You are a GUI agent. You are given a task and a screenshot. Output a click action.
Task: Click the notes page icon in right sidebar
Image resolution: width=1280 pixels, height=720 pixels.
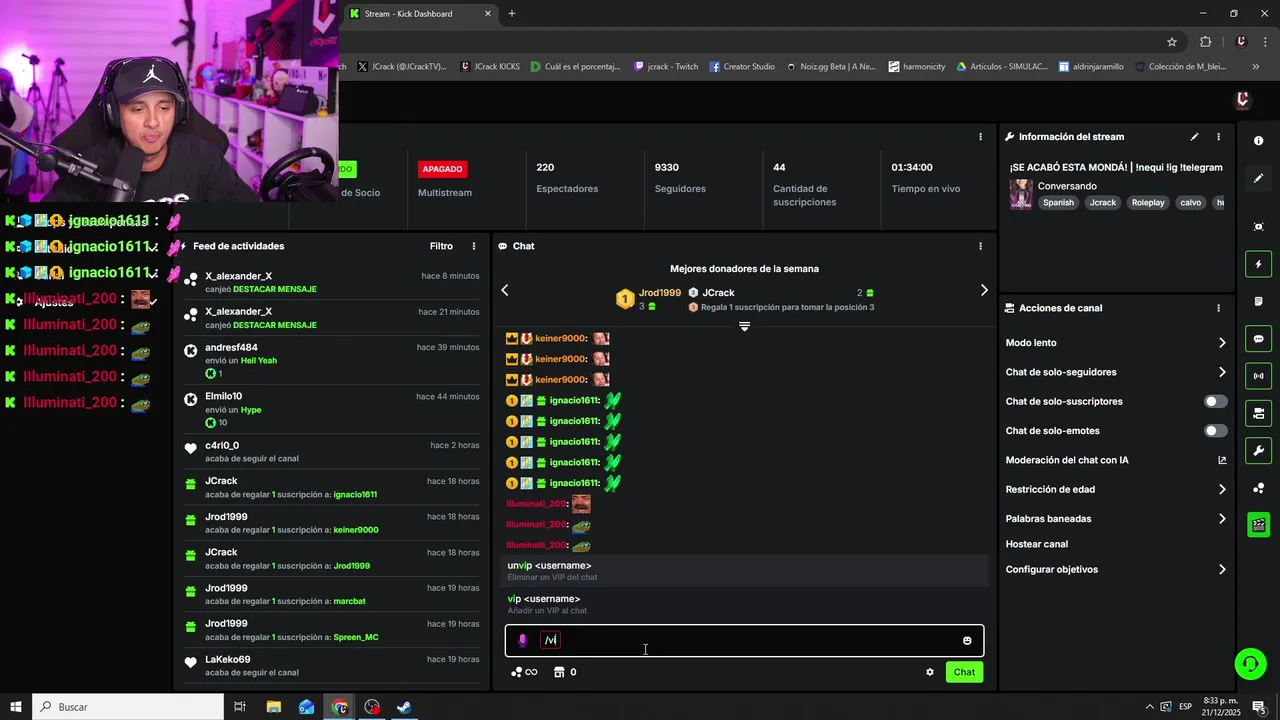click(x=1258, y=301)
